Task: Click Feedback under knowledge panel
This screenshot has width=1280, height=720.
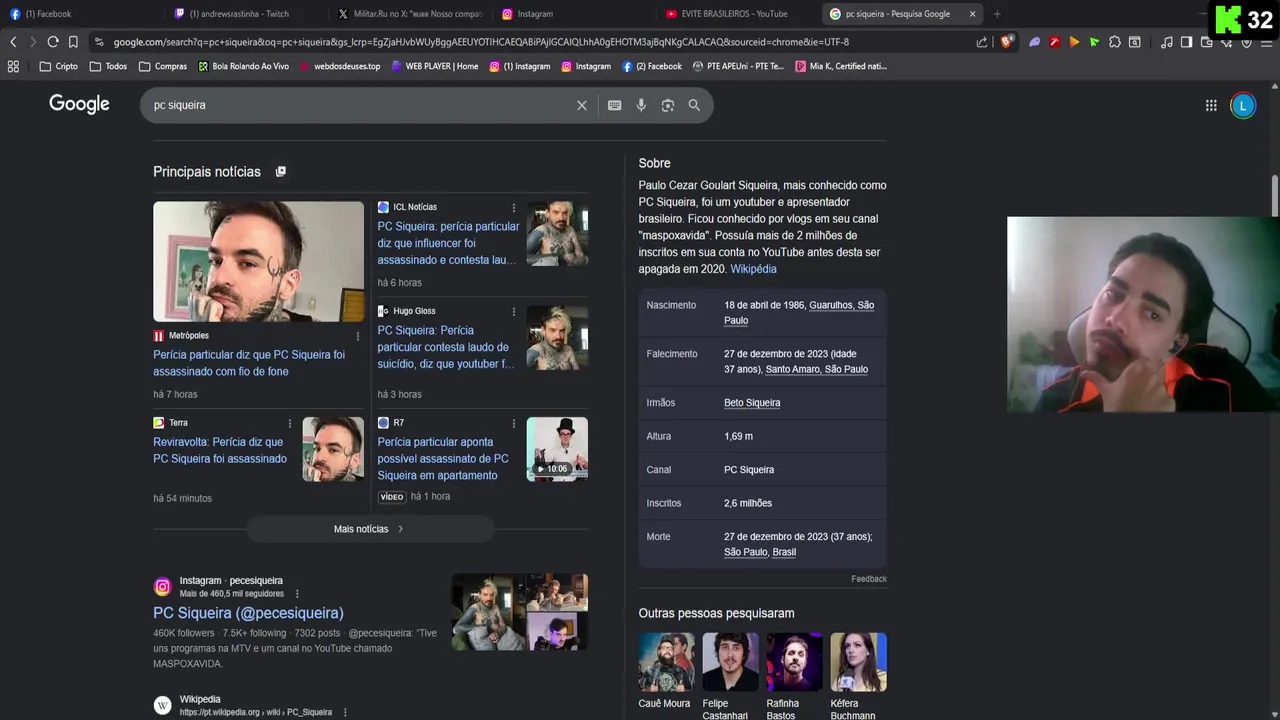Action: click(869, 579)
